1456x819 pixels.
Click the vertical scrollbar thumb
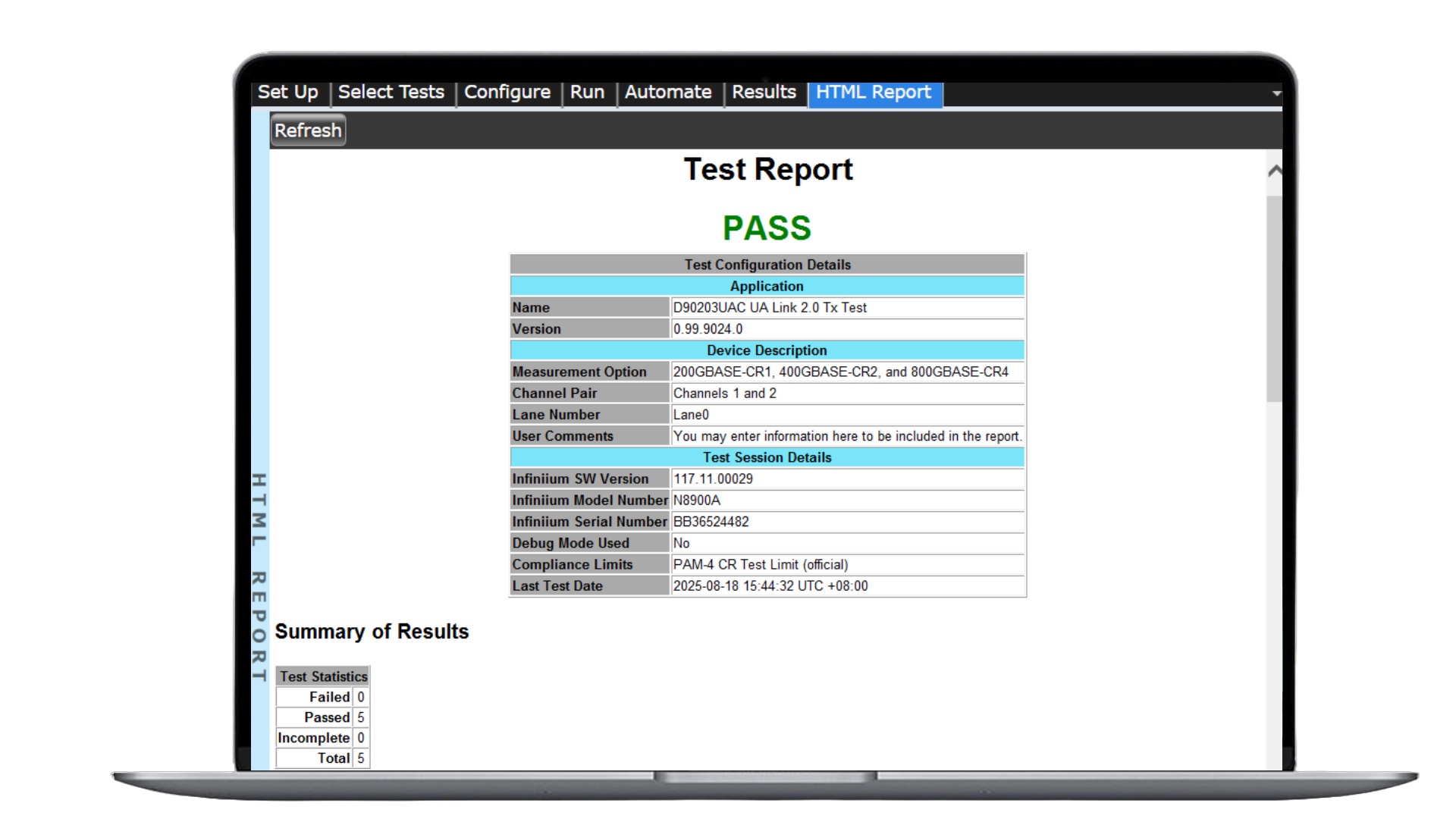coord(1274,300)
